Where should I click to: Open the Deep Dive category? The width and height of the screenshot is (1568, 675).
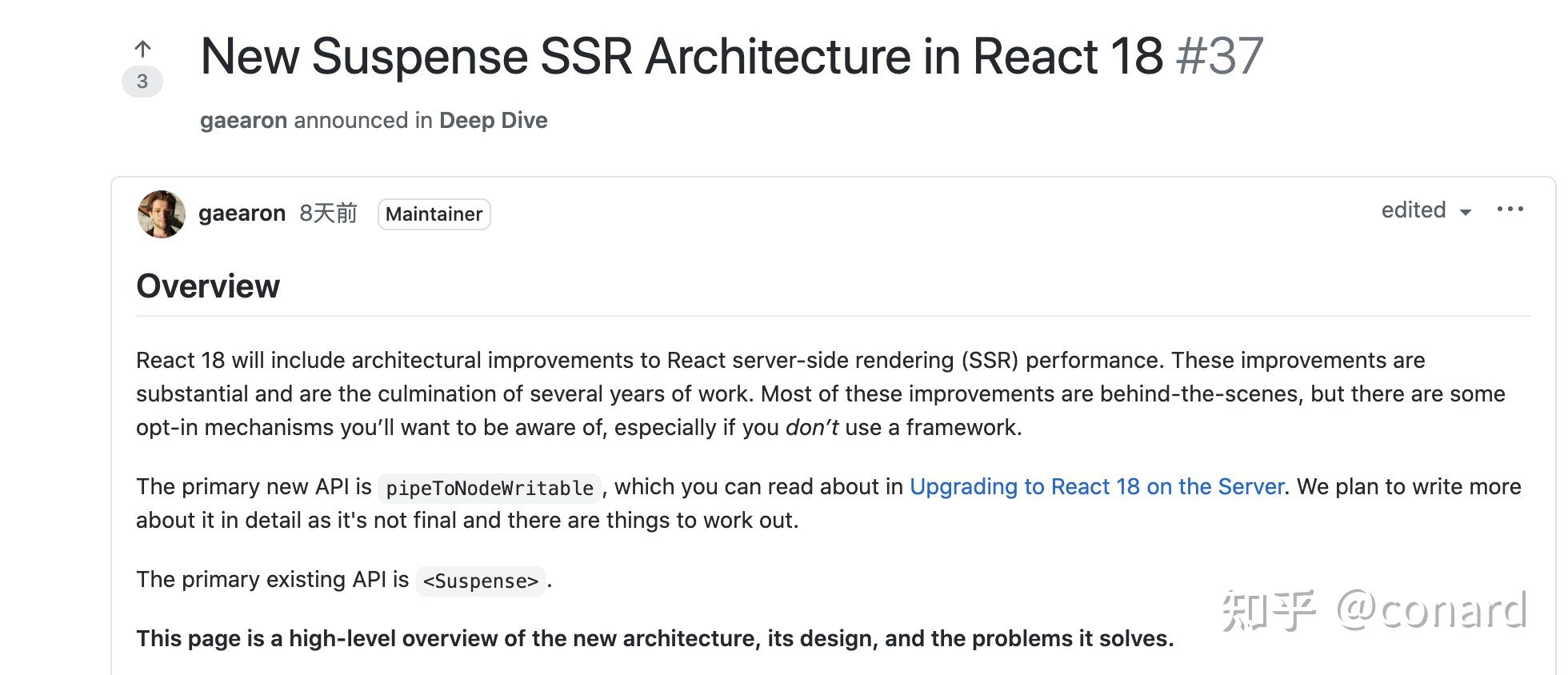[493, 121]
